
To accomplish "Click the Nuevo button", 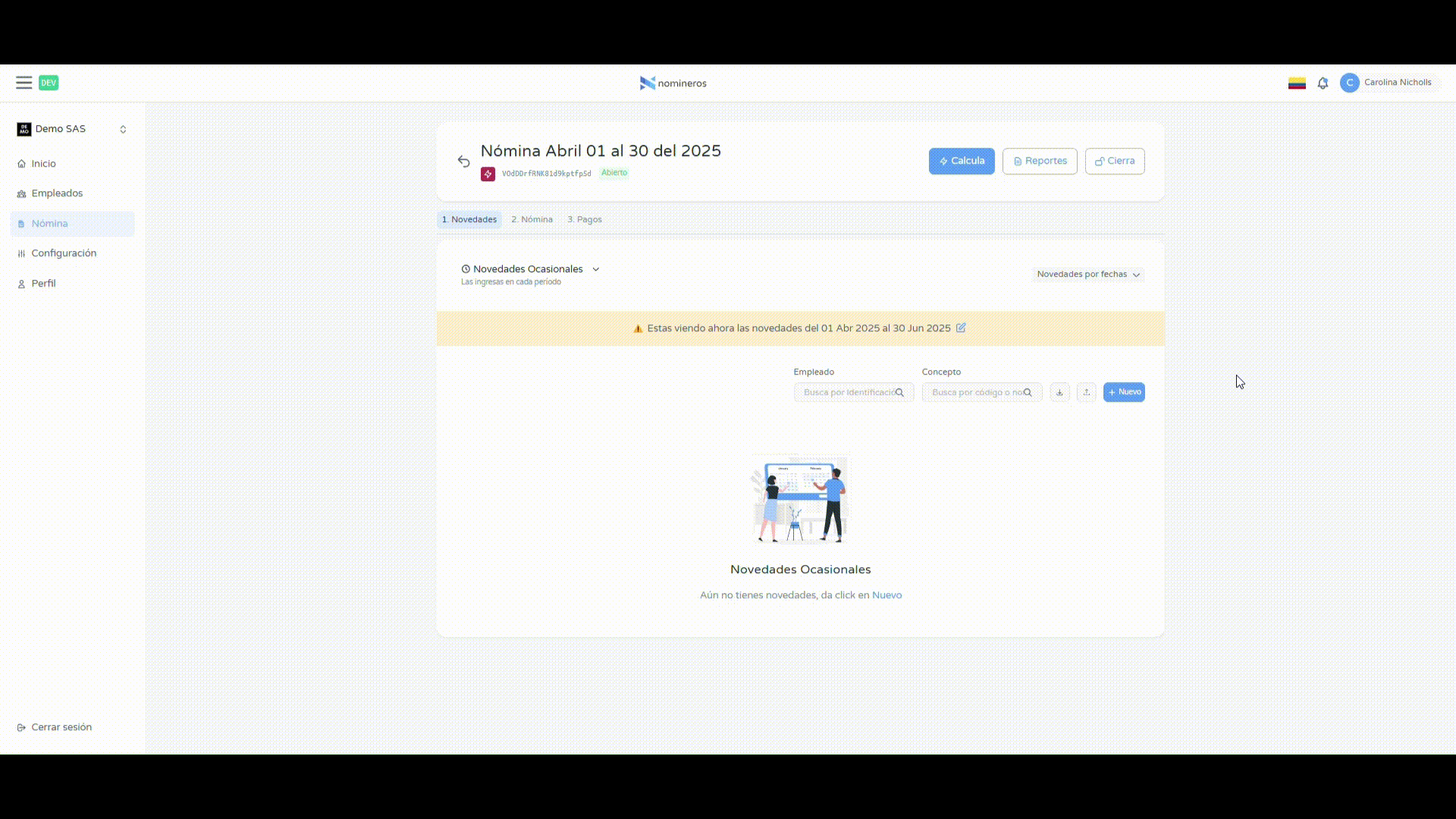I will (x=1123, y=392).
